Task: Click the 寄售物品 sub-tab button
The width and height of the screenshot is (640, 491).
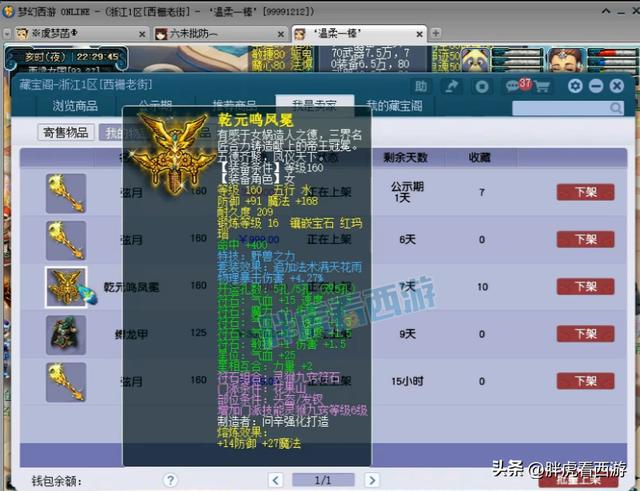Action: click(x=66, y=132)
